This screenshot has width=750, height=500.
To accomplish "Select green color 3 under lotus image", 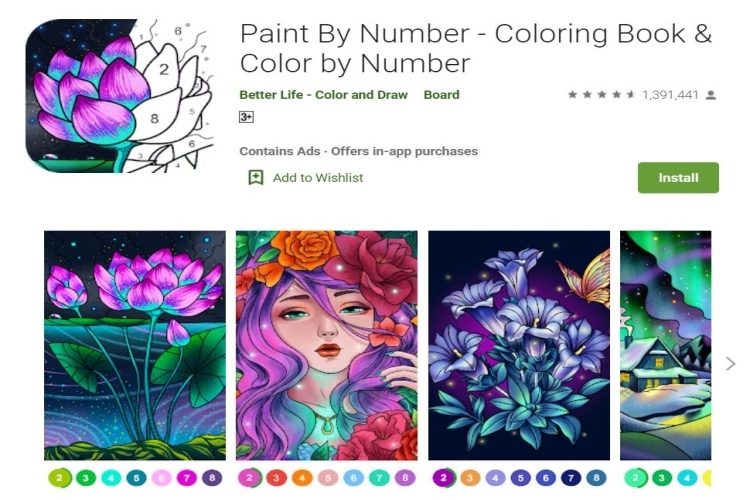I will click(86, 478).
